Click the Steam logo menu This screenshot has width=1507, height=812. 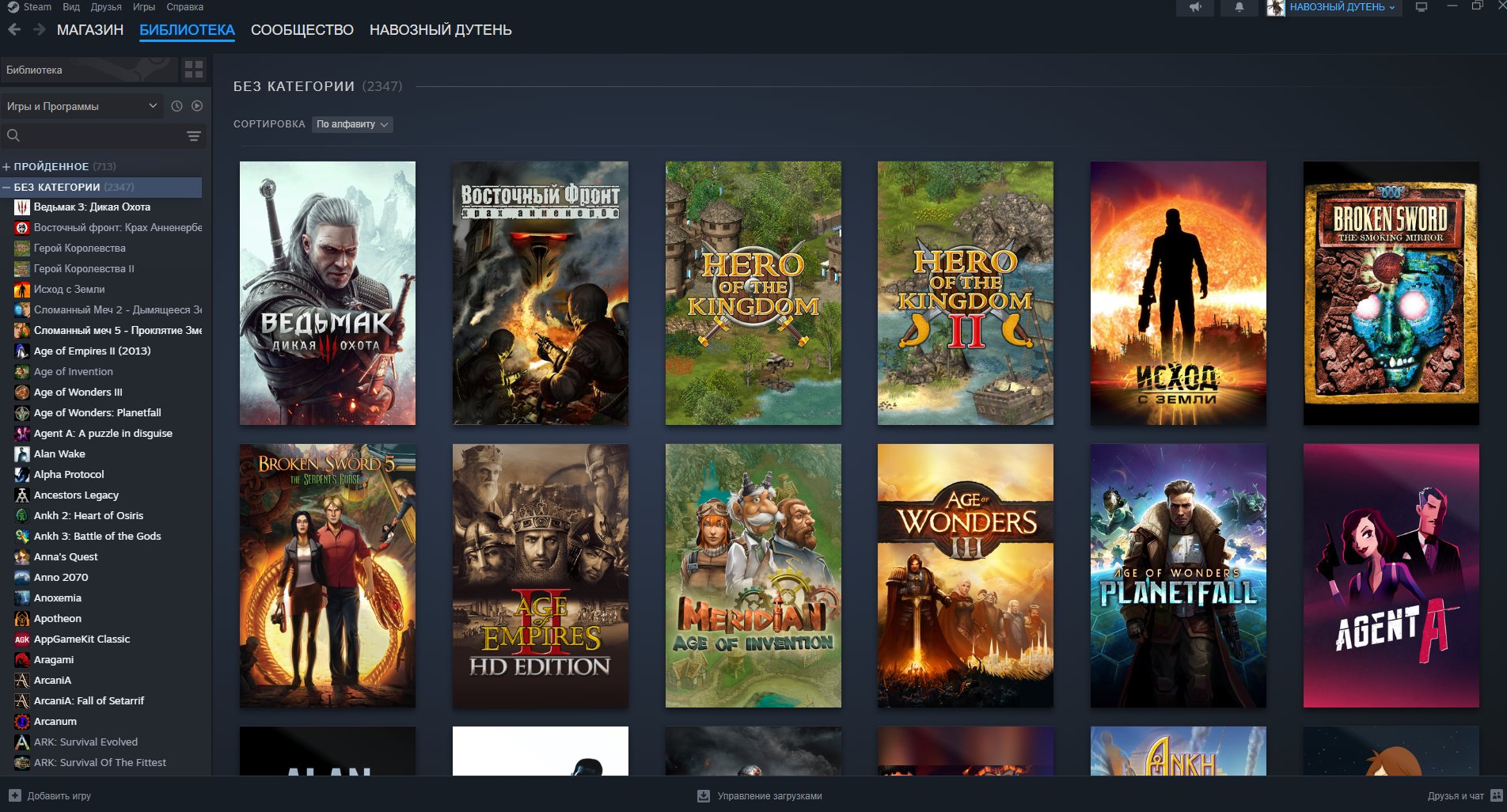point(29,7)
